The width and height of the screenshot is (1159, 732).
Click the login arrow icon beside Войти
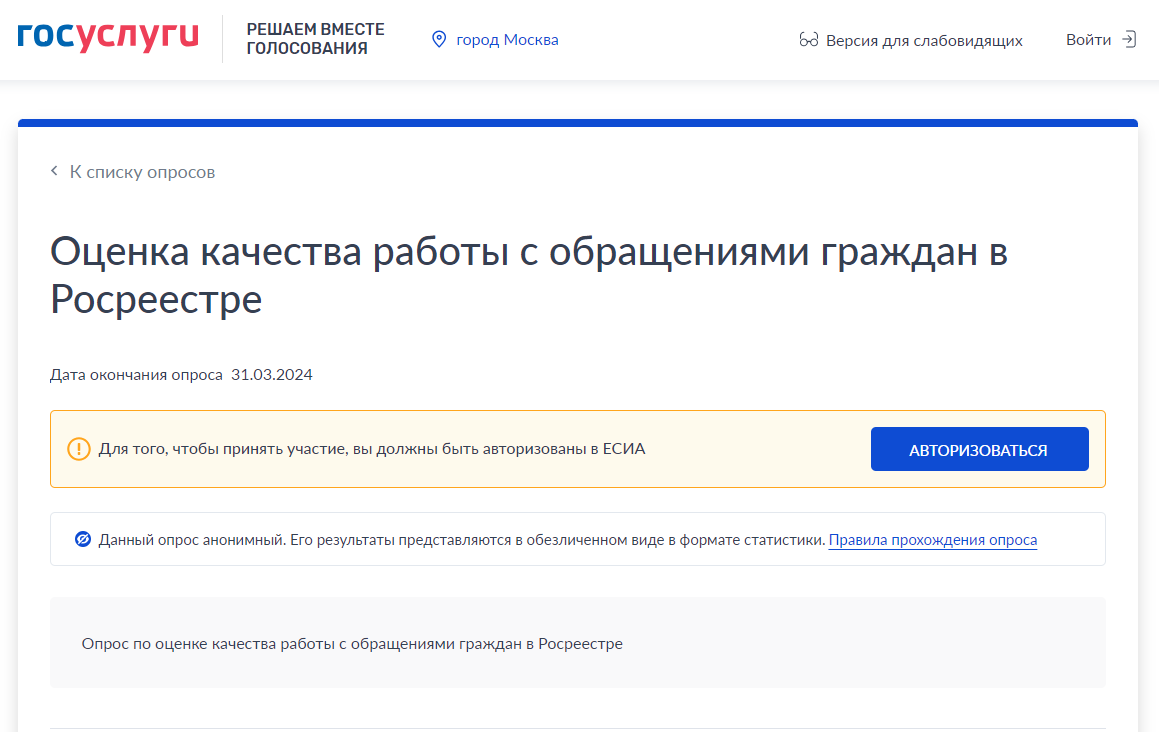(1128, 40)
